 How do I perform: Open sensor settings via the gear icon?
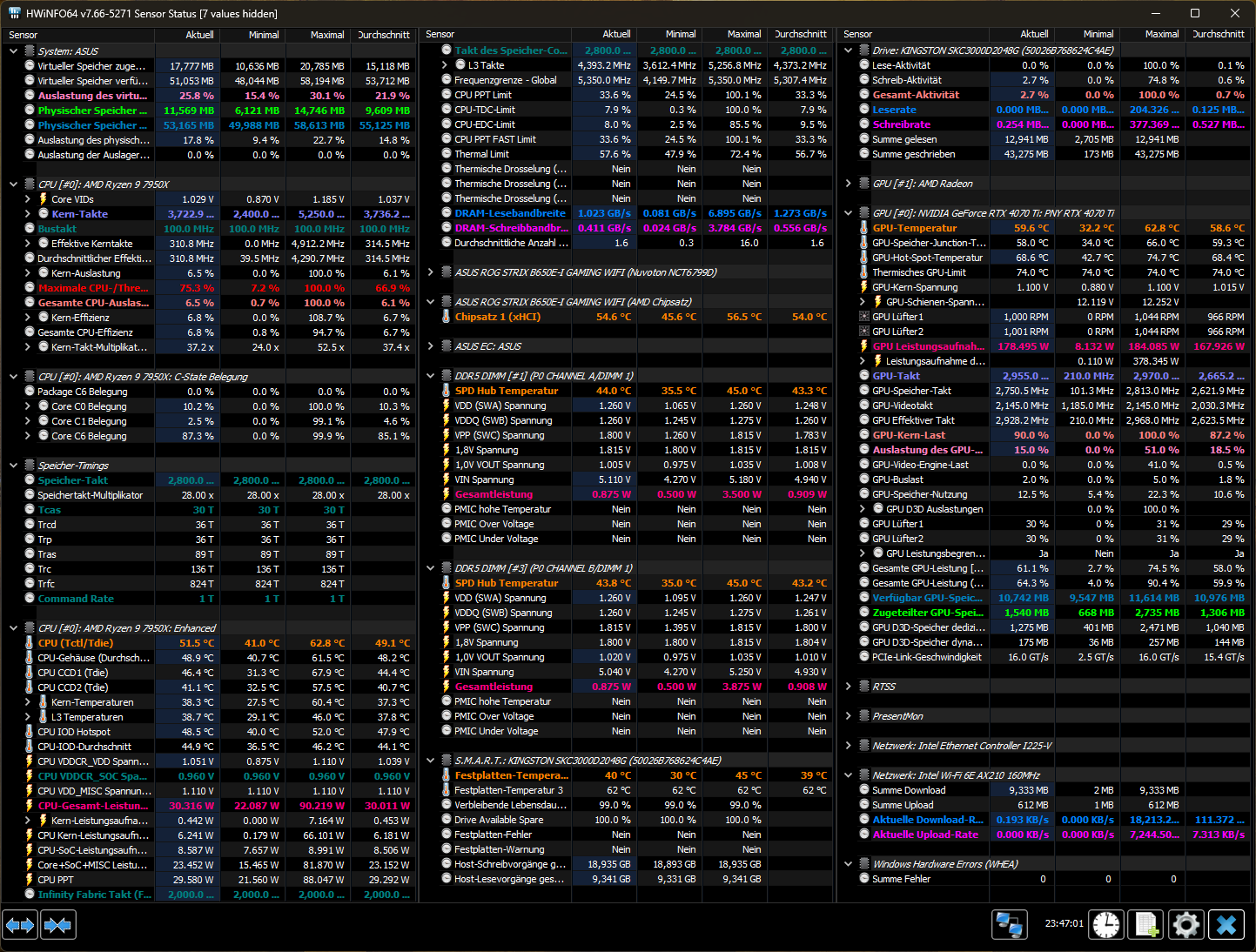tap(1186, 924)
